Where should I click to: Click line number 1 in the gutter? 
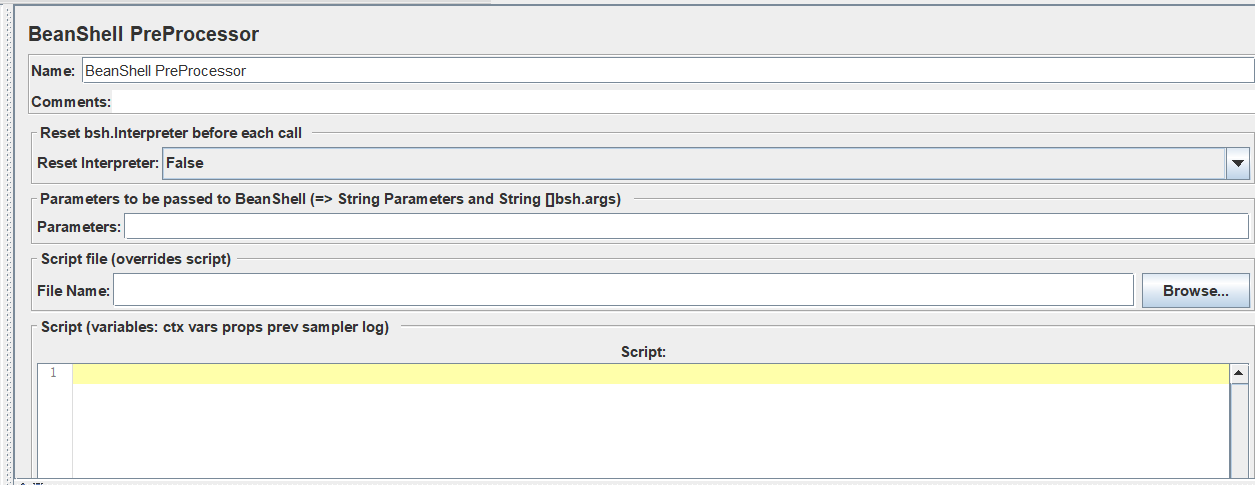(53, 373)
